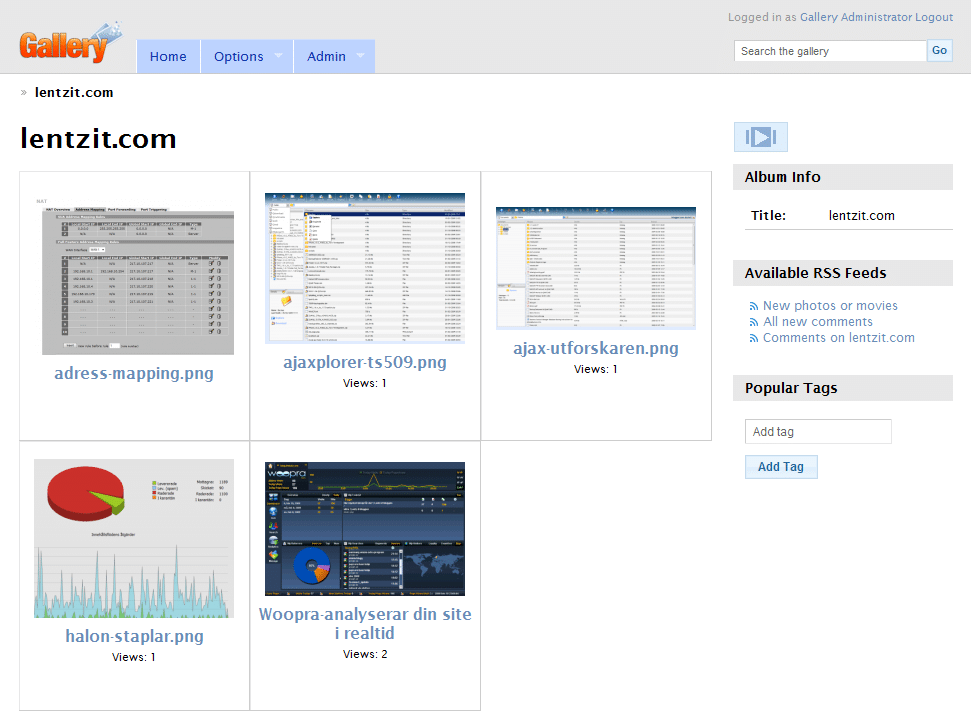Open the Home menu tab

coord(168,57)
